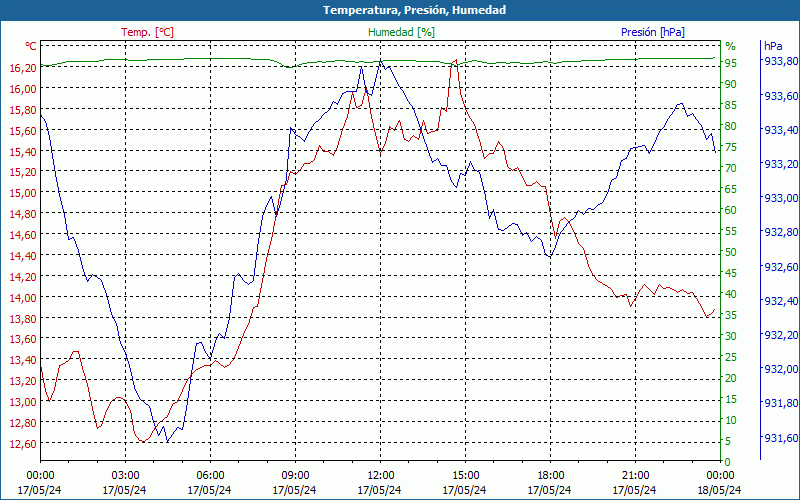Select '85' on the humidity axis
Image resolution: width=800 pixels, height=500 pixels.
[x=731, y=105]
